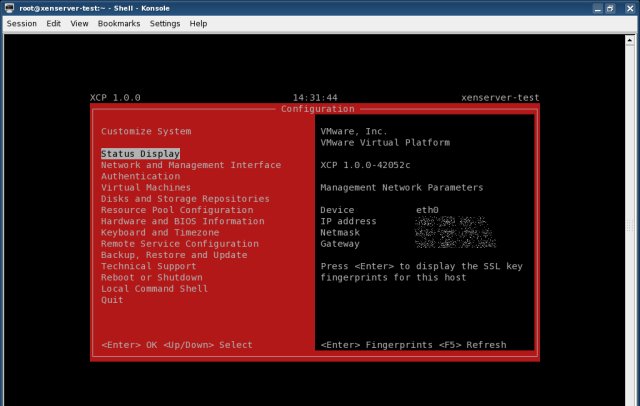
Task: Select Network and Management Interface
Action: coord(191,165)
